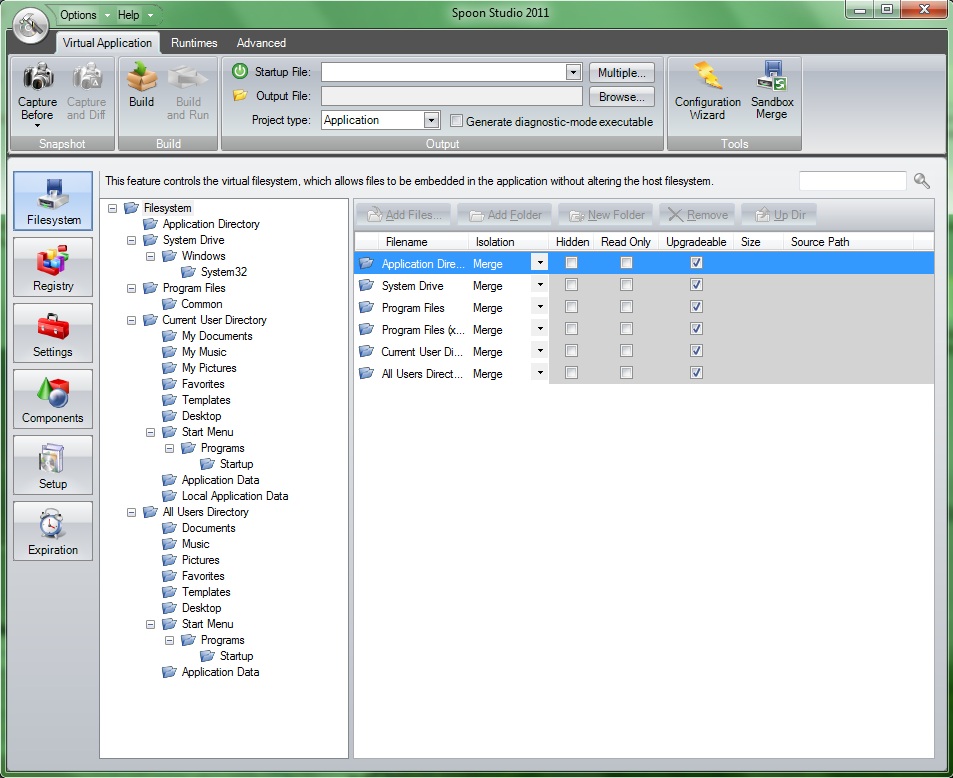Open the Configuration Wizard tool
This screenshot has height=778, width=953.
(707, 91)
